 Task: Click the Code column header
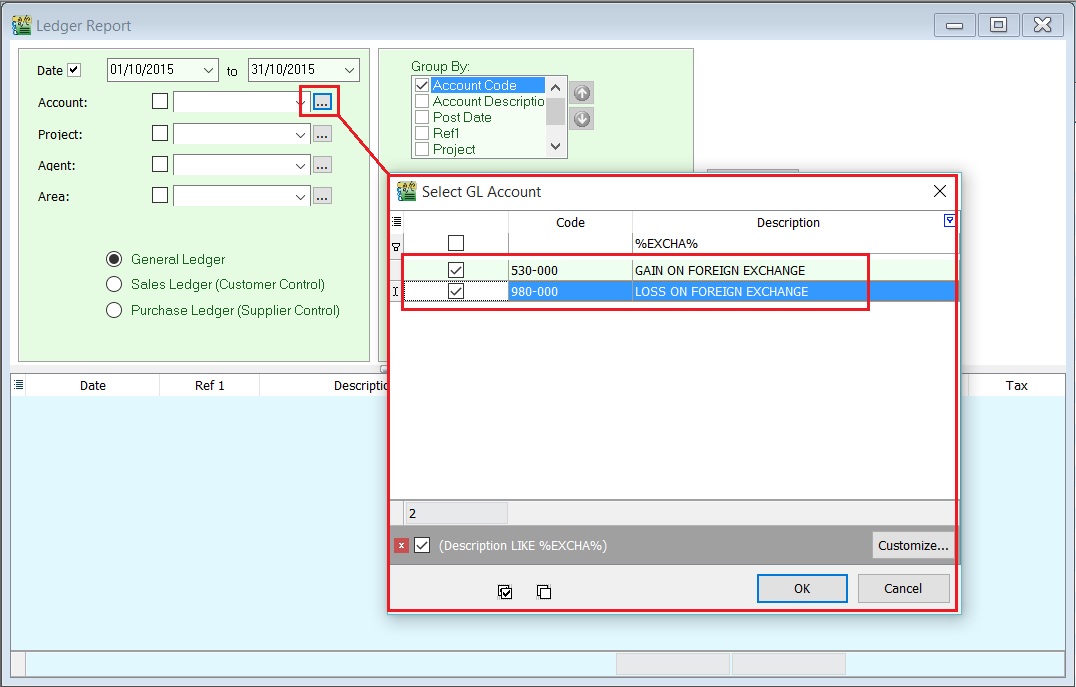coord(570,223)
